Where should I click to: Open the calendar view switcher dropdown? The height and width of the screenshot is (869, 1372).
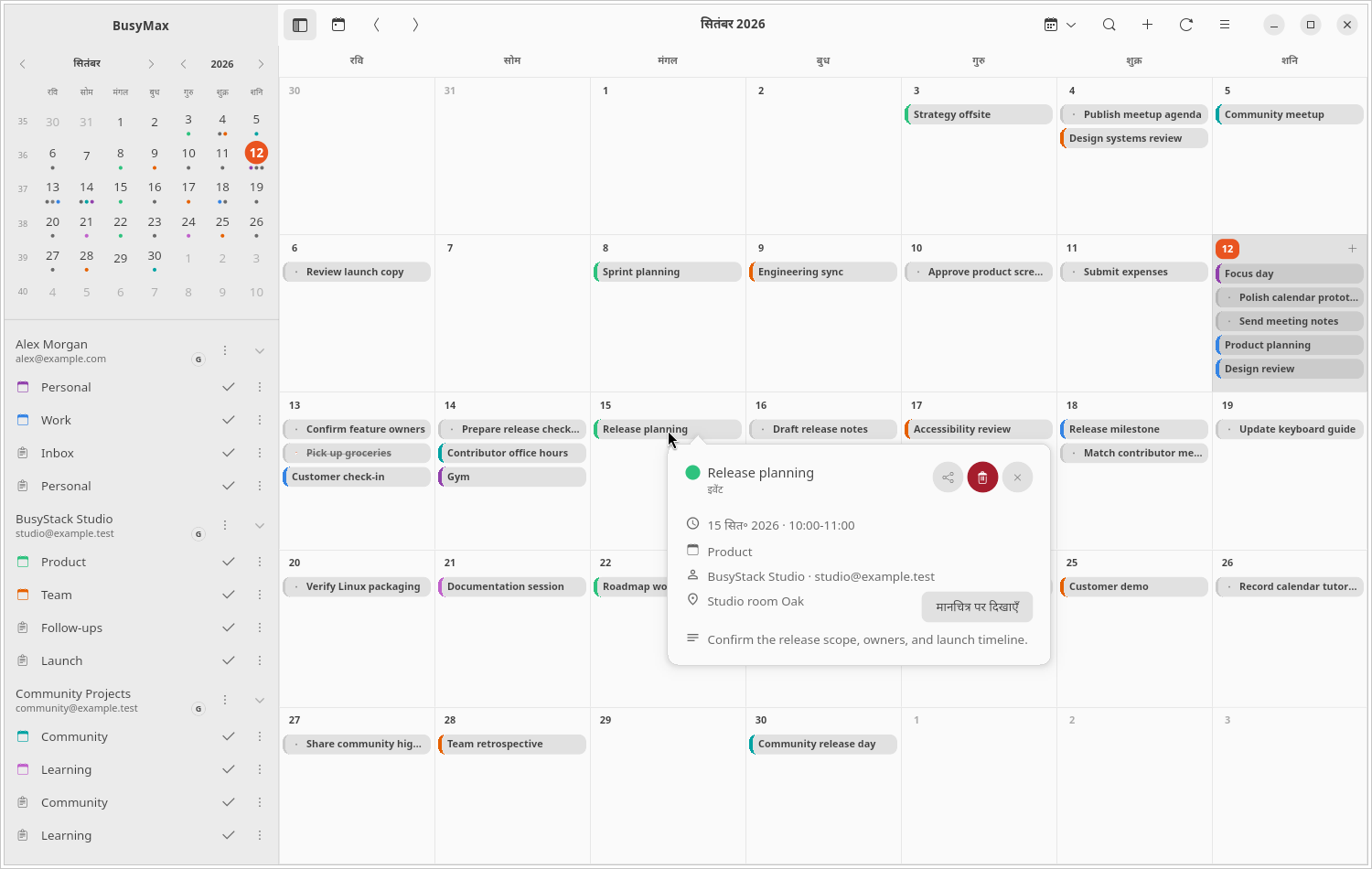coord(1060,25)
